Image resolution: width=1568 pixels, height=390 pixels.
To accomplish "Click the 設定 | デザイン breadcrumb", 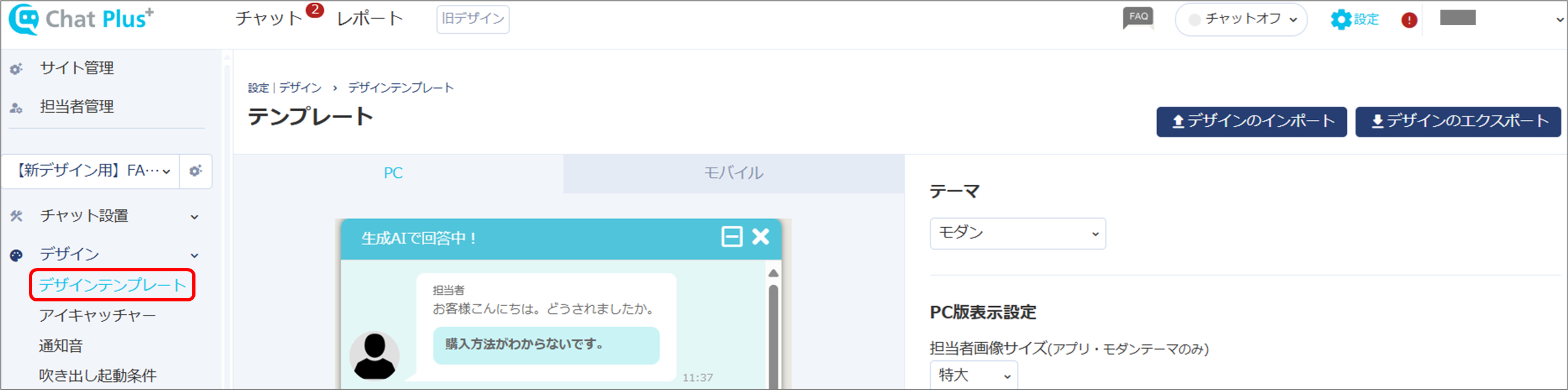I will [x=284, y=88].
